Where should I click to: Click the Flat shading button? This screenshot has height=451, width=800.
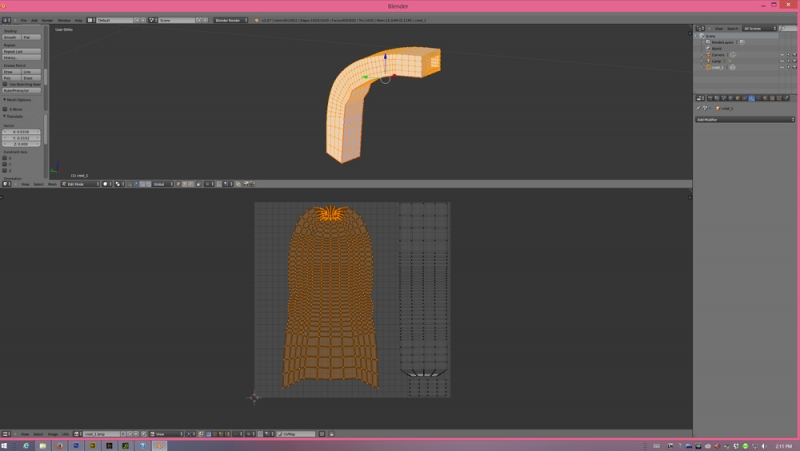[32, 37]
